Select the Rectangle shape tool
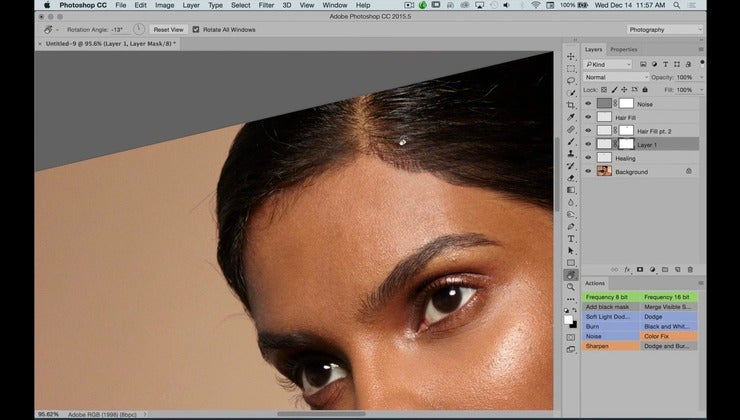Screen dimensions: 740x420 pos(571,263)
